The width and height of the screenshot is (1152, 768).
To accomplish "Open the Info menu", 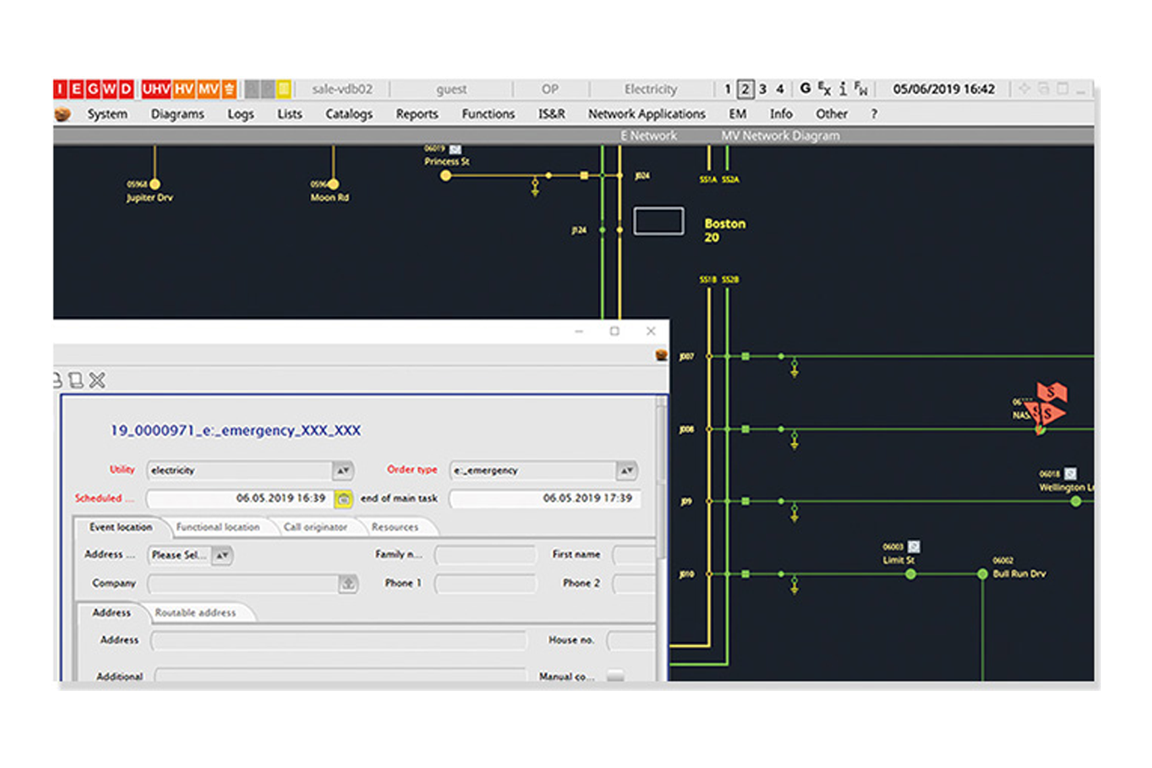I will (x=781, y=114).
